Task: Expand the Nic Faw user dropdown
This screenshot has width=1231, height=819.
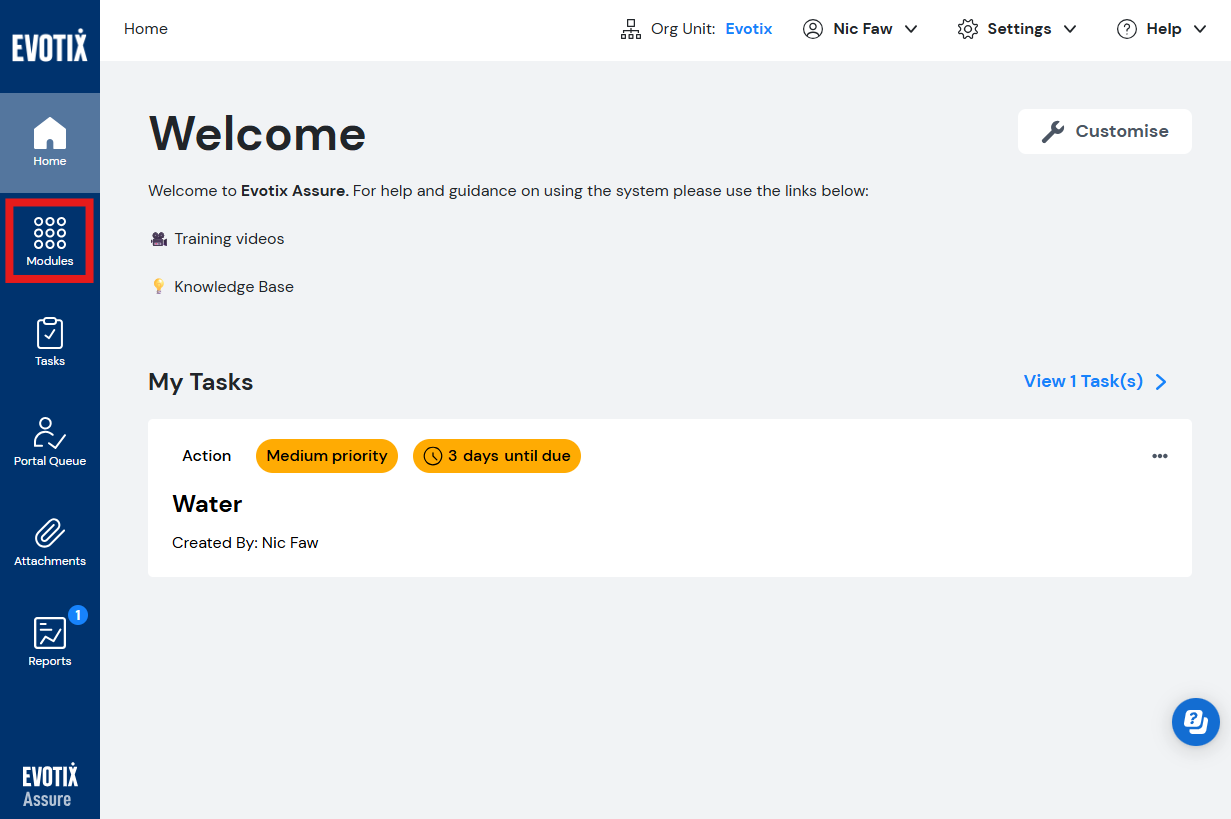Action: coord(911,29)
